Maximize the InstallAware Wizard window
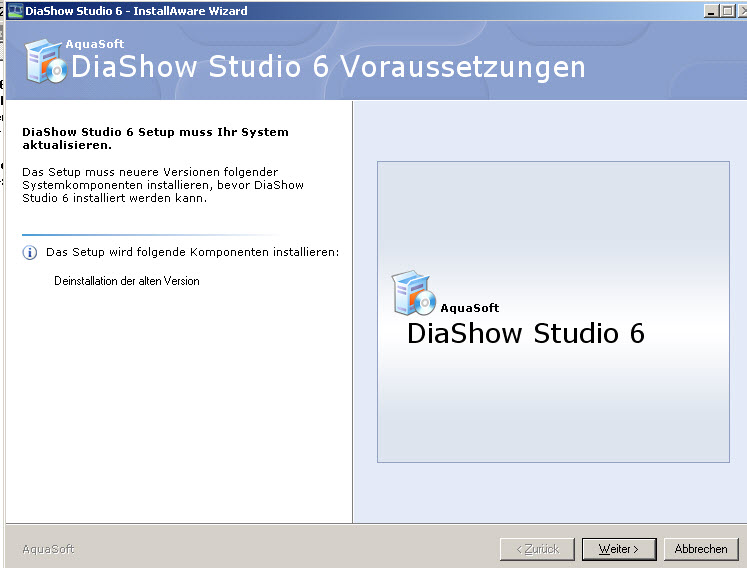The height and width of the screenshot is (568, 747). (x=726, y=11)
